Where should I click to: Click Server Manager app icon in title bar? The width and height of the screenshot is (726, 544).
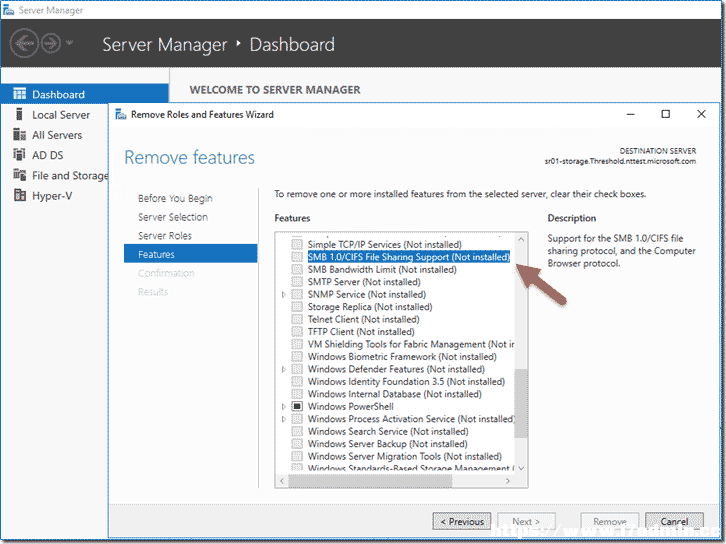click(8, 10)
